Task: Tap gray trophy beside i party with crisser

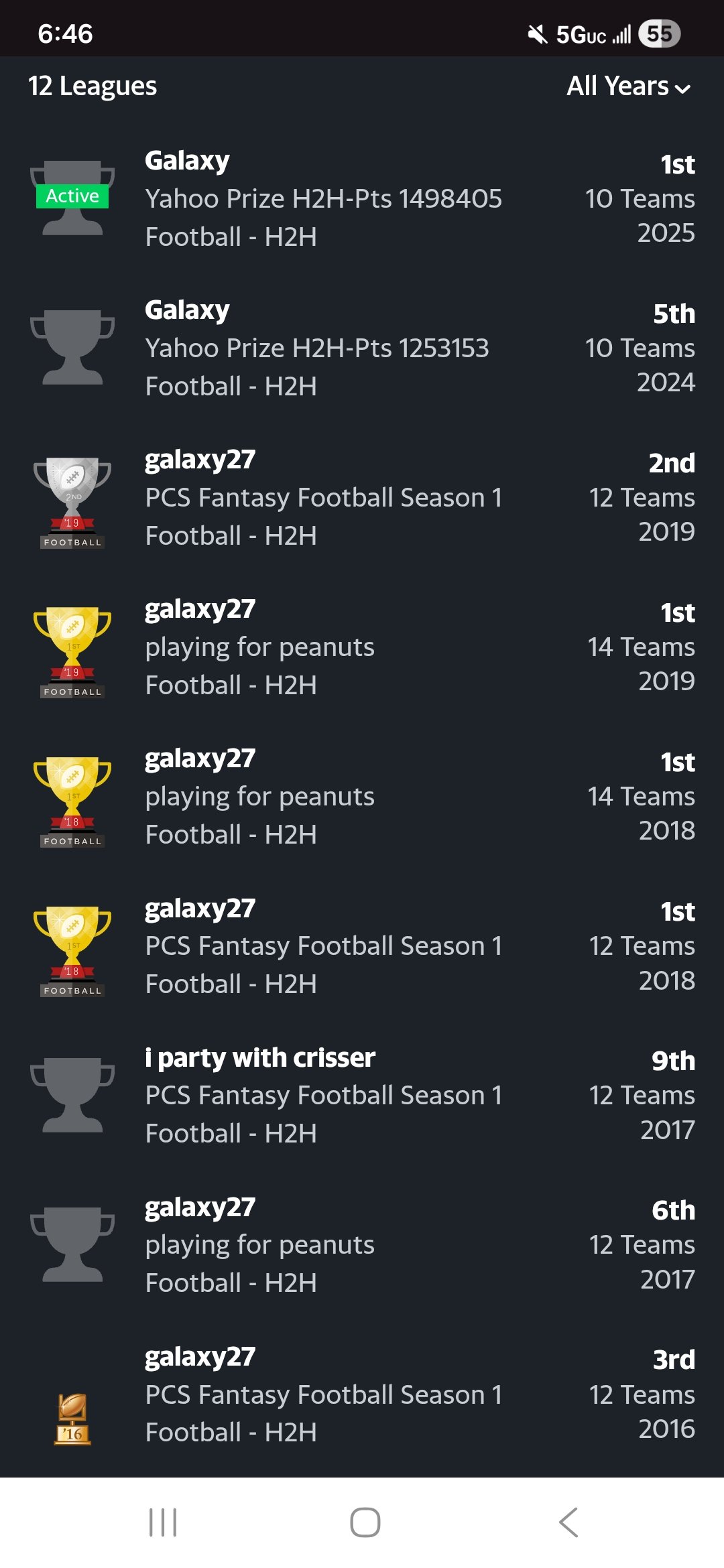Action: coord(72,1095)
